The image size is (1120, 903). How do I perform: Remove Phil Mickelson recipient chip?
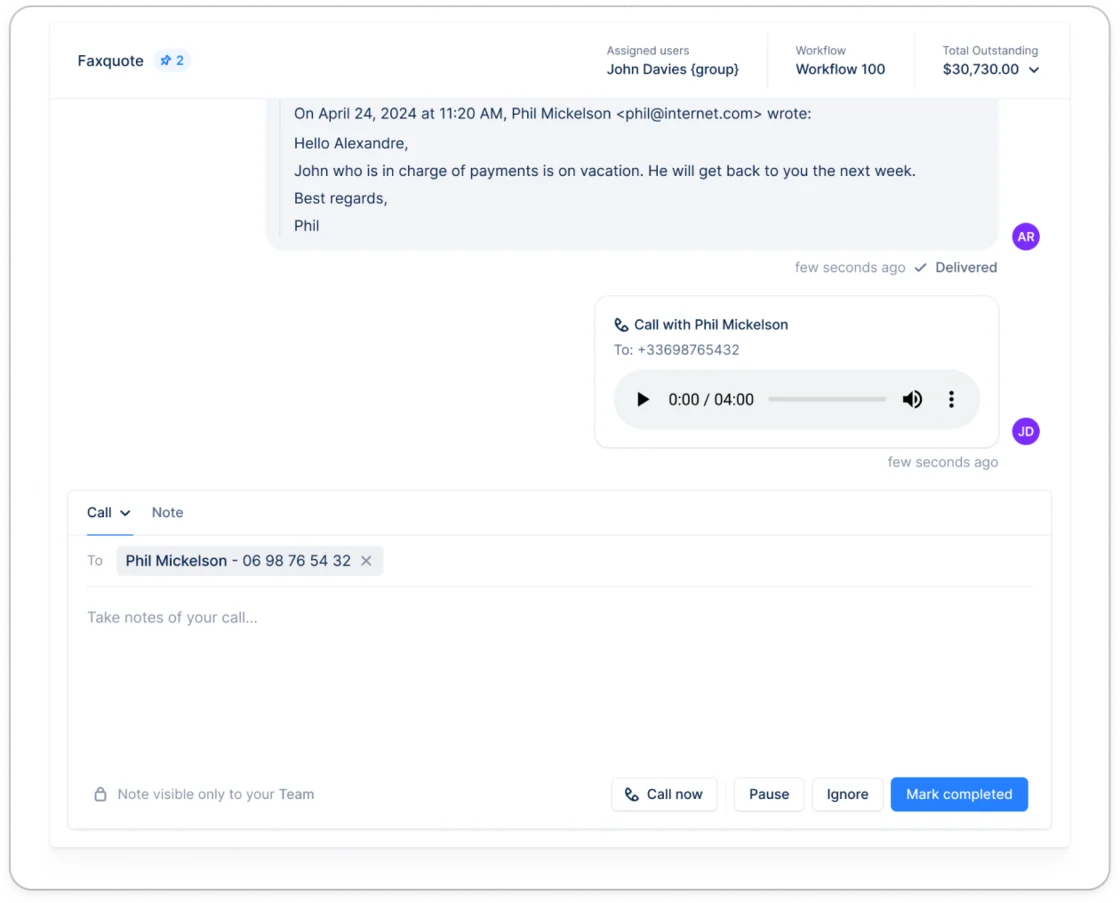366,561
